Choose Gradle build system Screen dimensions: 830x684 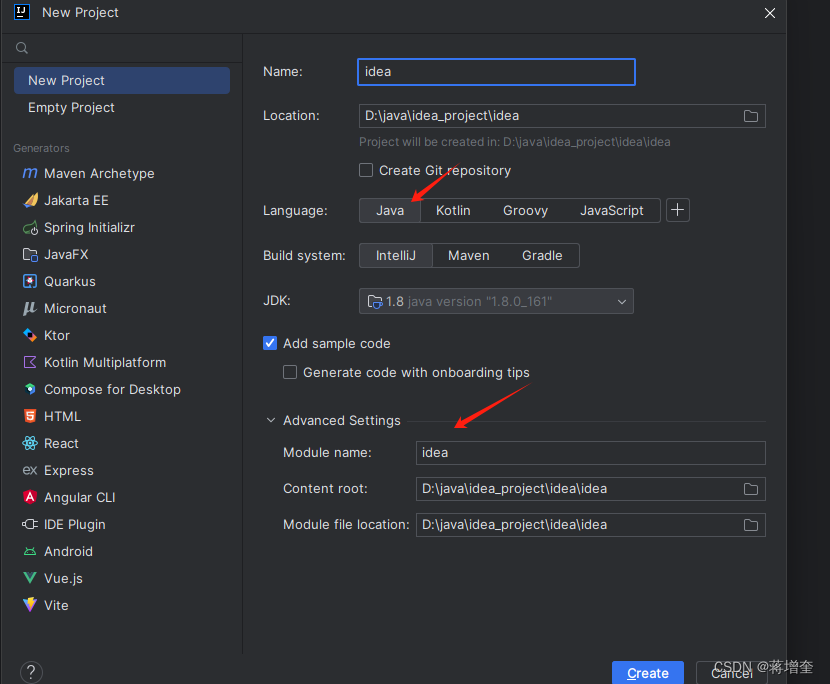click(542, 255)
